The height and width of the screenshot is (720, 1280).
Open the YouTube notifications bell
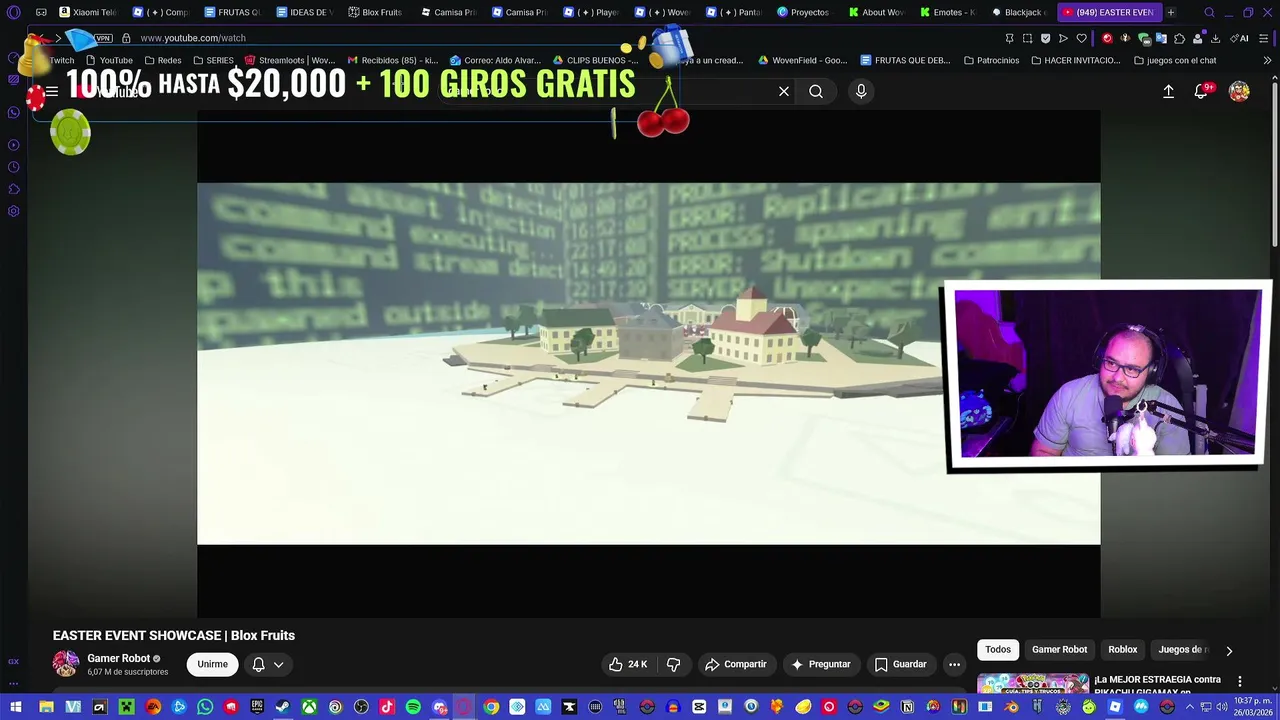1201,91
